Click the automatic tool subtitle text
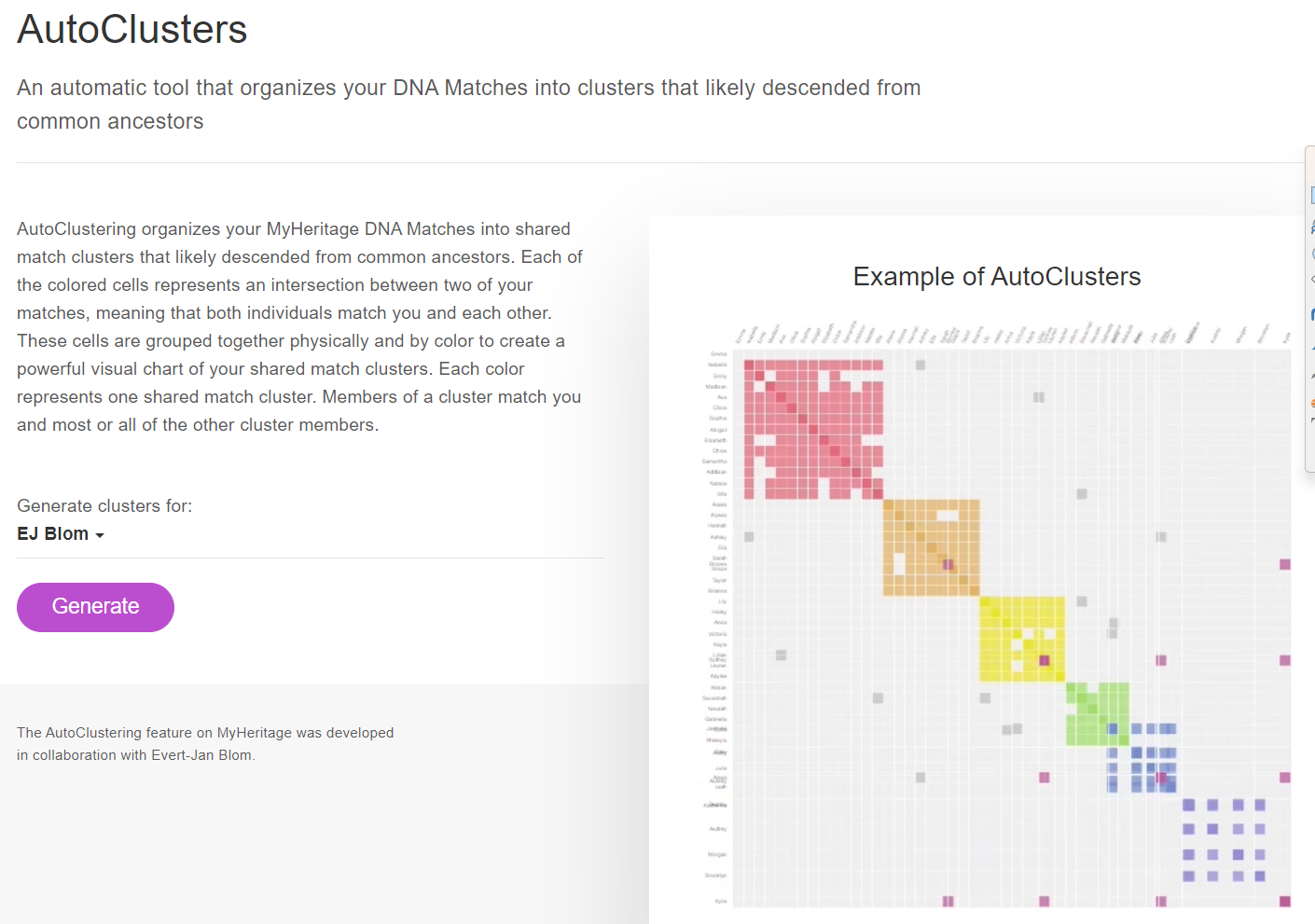The image size is (1315, 924). [468, 104]
